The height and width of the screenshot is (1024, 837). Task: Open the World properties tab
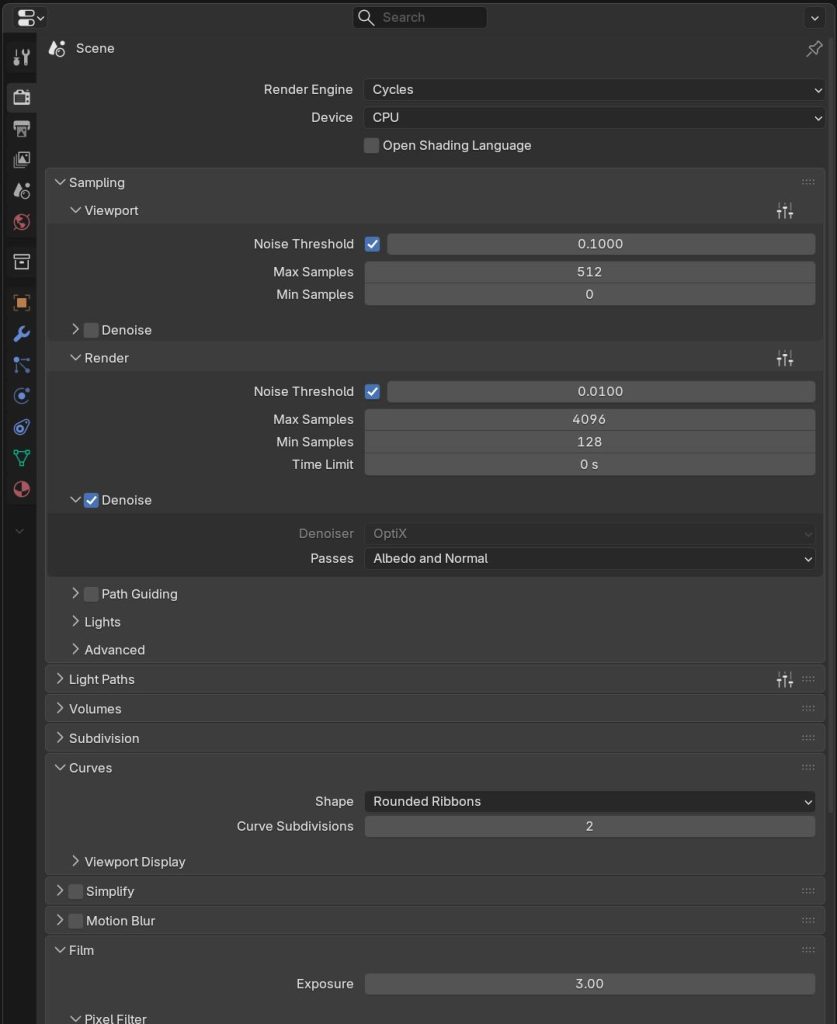[x=21, y=222]
